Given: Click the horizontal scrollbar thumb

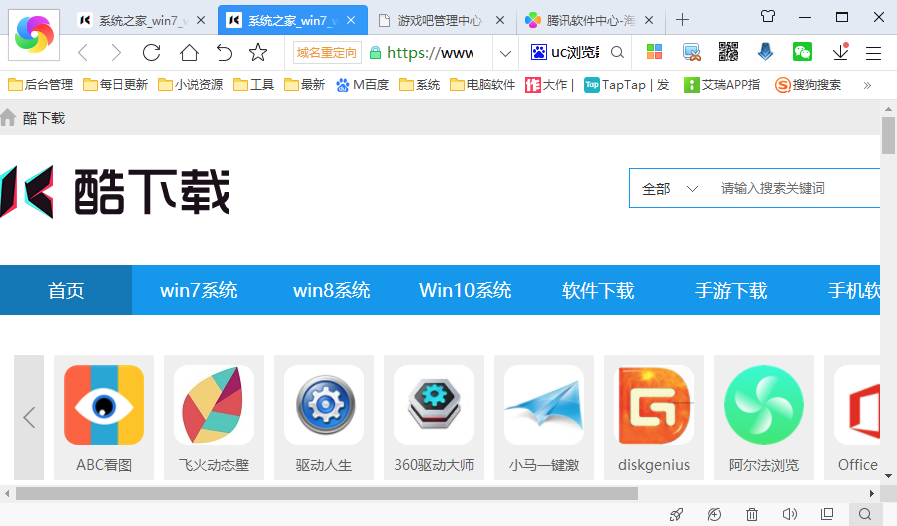Looking at the screenshot, I should point(326,493).
